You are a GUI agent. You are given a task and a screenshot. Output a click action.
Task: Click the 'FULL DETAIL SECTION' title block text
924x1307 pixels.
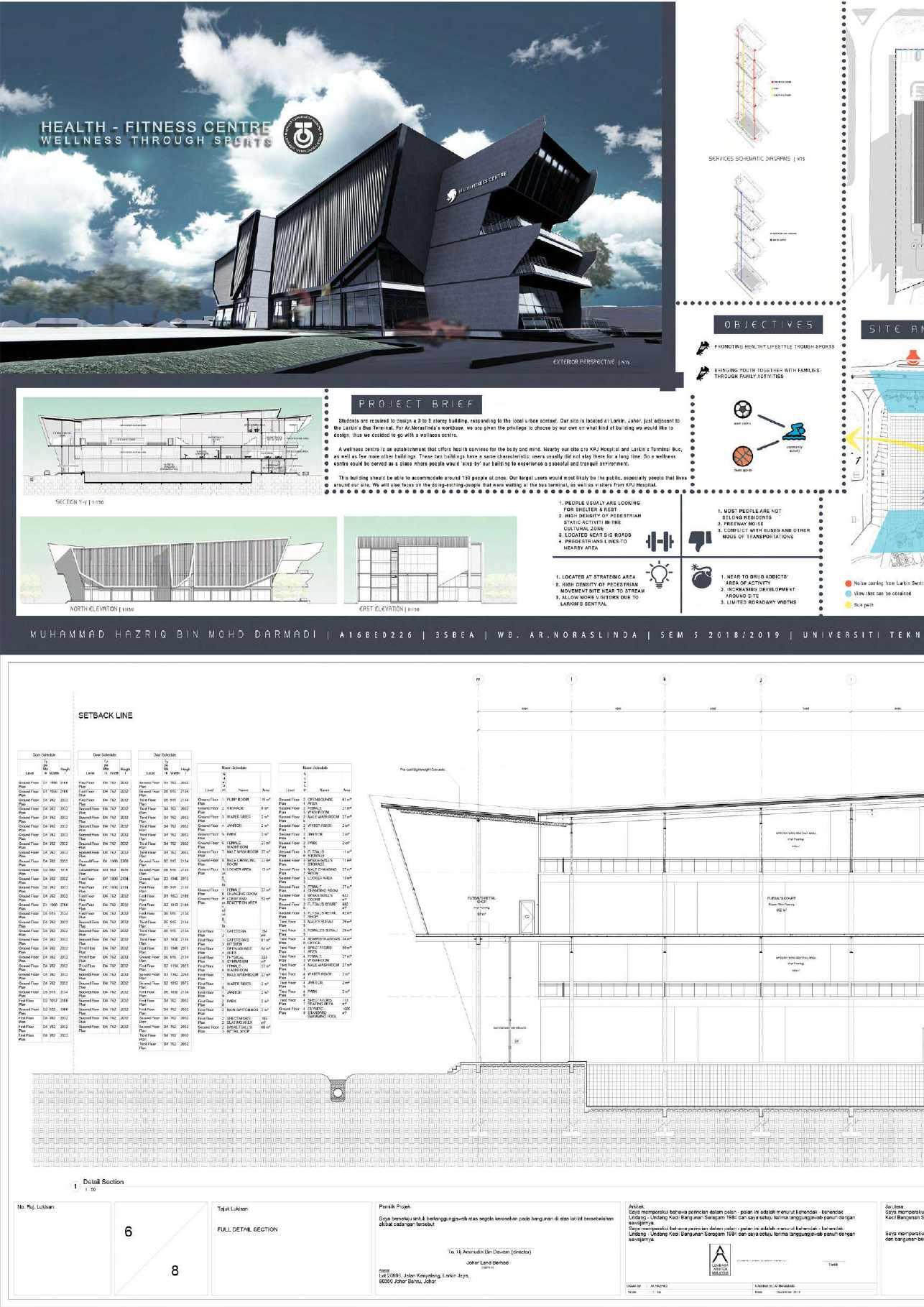247,1229
